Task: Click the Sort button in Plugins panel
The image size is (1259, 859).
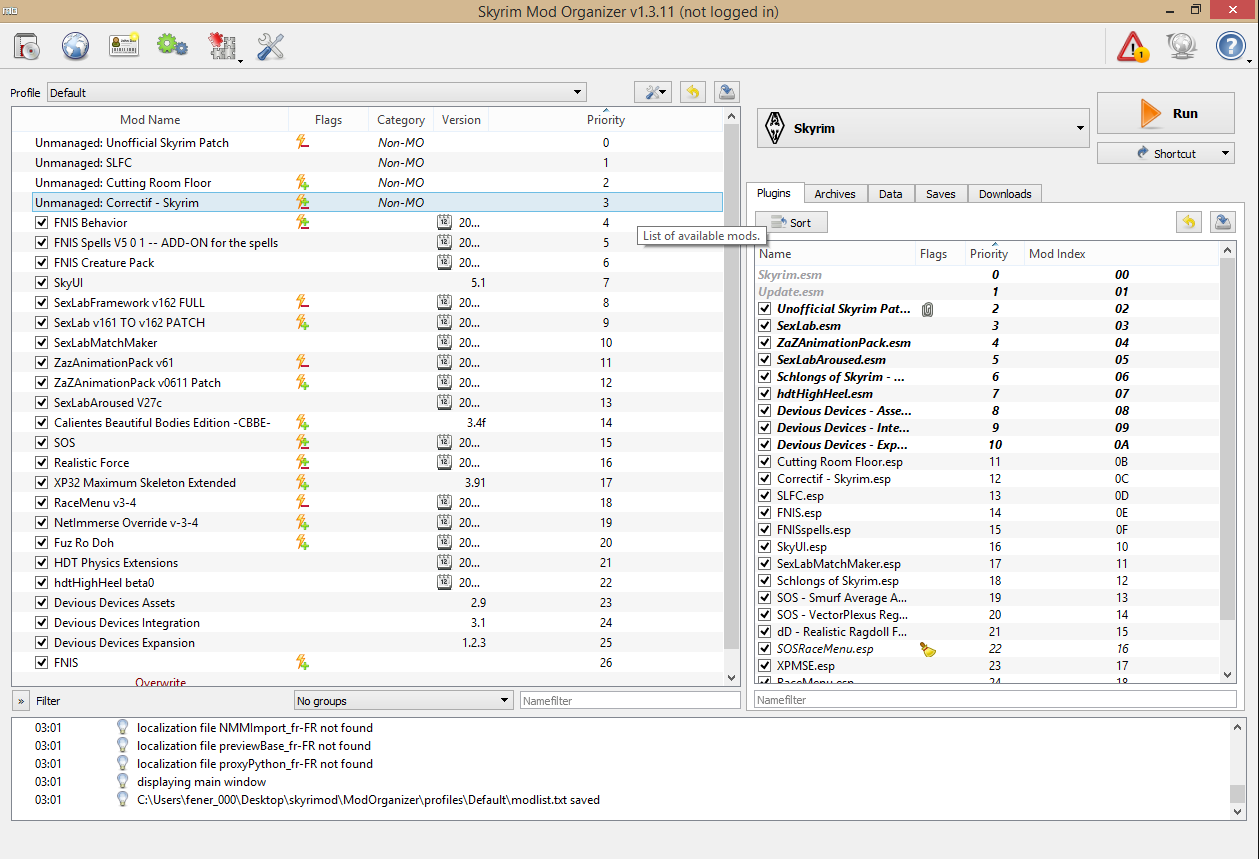Action: pos(791,221)
